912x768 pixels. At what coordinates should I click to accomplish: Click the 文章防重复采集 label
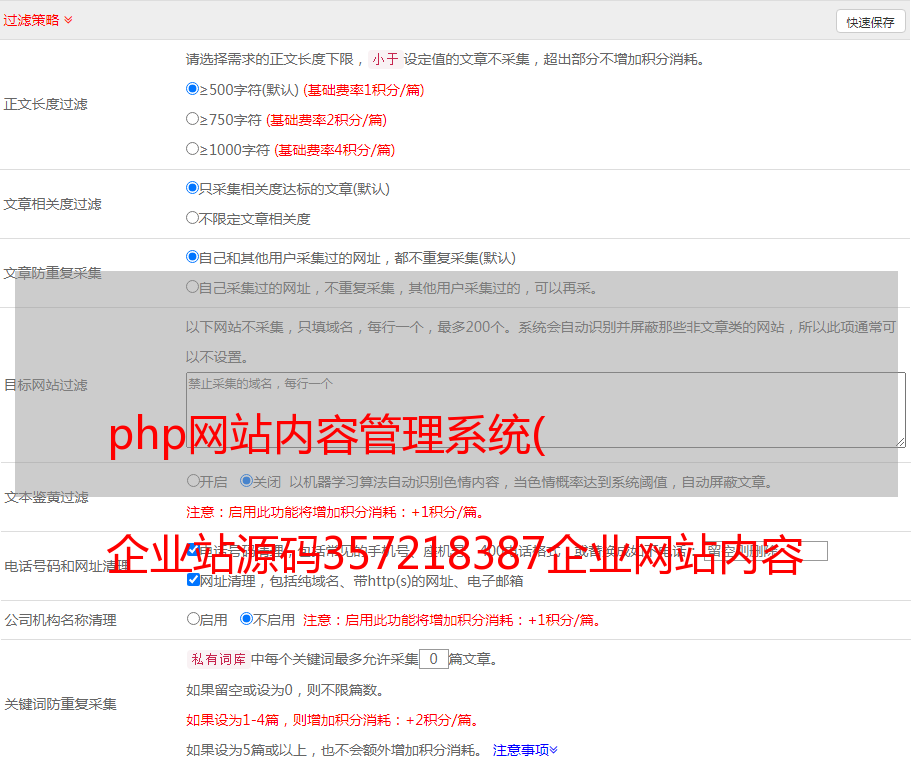52,273
